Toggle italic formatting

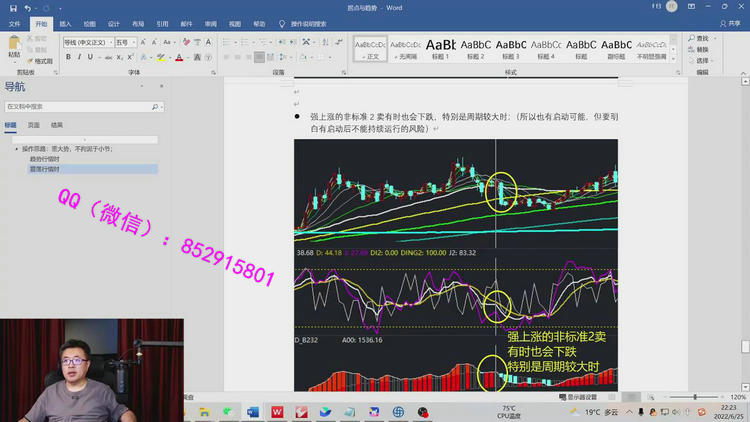pyautogui.click(x=79, y=58)
